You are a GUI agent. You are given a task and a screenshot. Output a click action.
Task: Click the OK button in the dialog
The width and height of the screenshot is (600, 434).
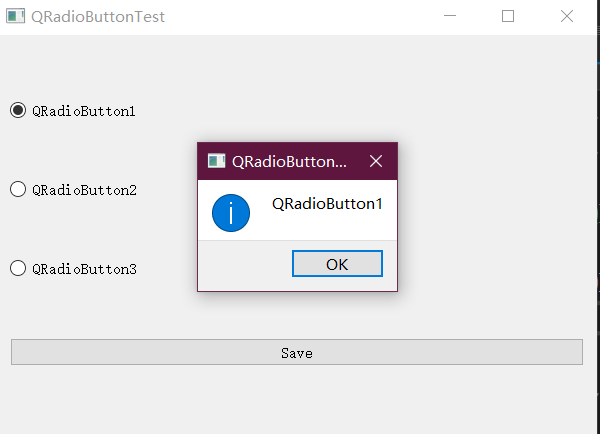337,264
